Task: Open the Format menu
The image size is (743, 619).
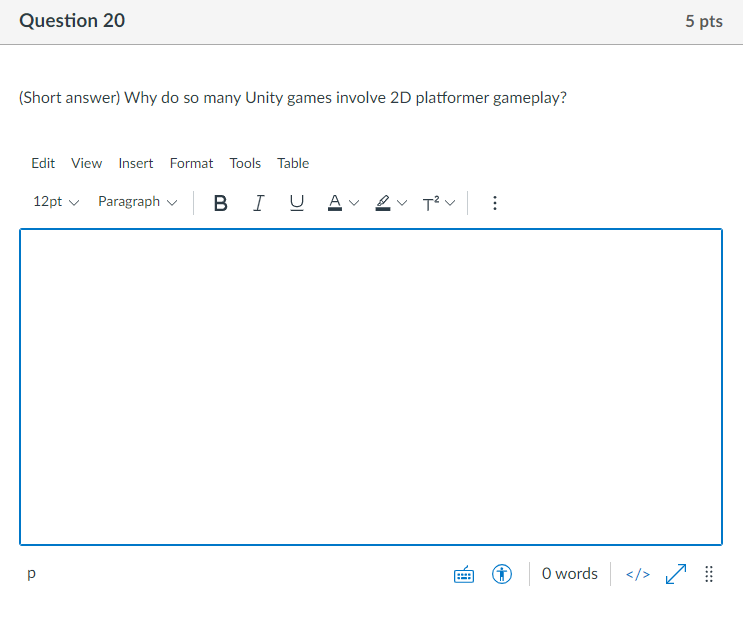Action: [x=191, y=164]
